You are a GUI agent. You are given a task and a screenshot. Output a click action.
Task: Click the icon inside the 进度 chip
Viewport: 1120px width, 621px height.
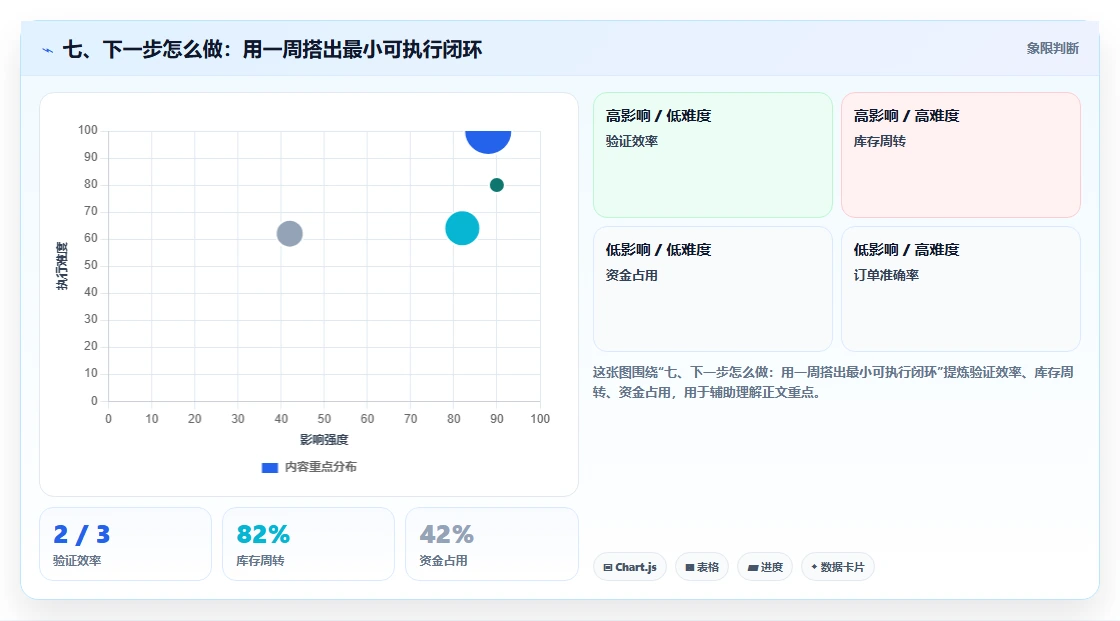click(752, 567)
